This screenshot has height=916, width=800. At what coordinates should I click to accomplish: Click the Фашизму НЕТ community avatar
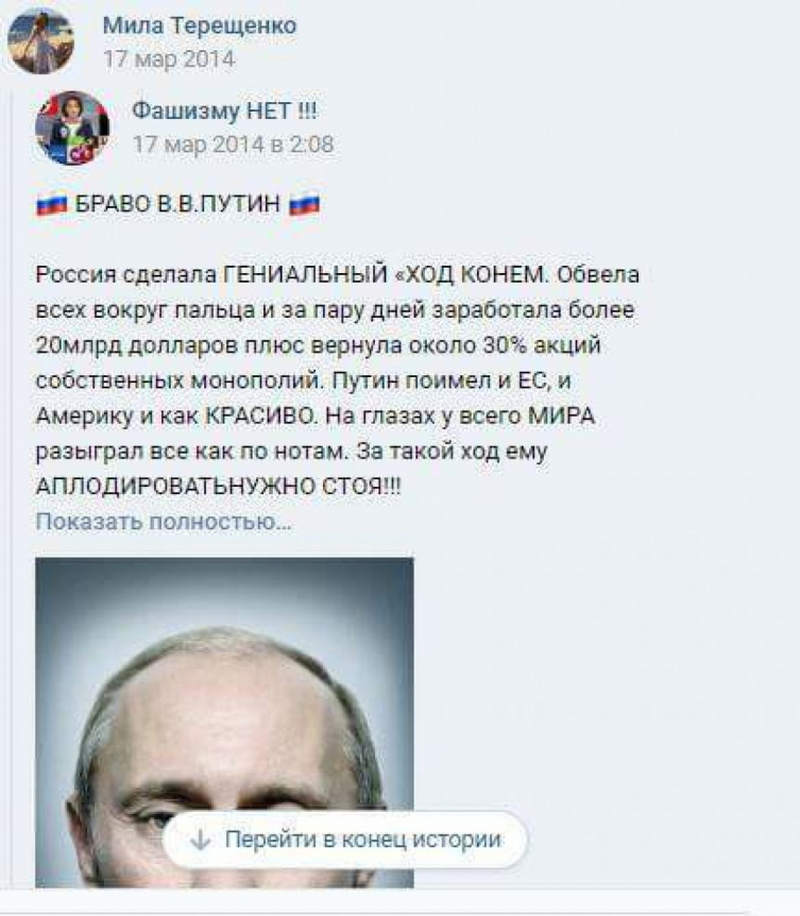coord(72,128)
